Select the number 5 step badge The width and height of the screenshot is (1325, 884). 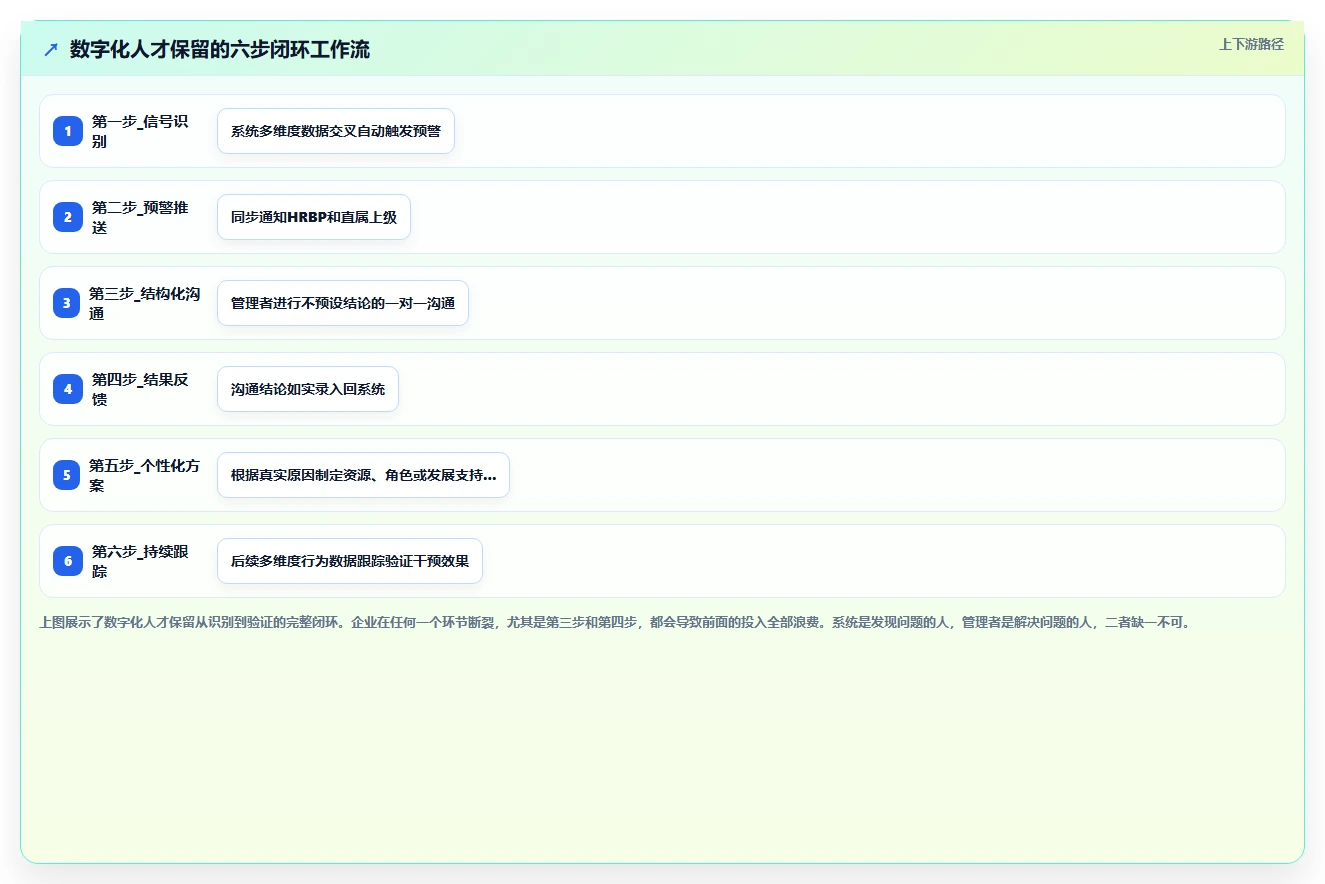coord(67,475)
